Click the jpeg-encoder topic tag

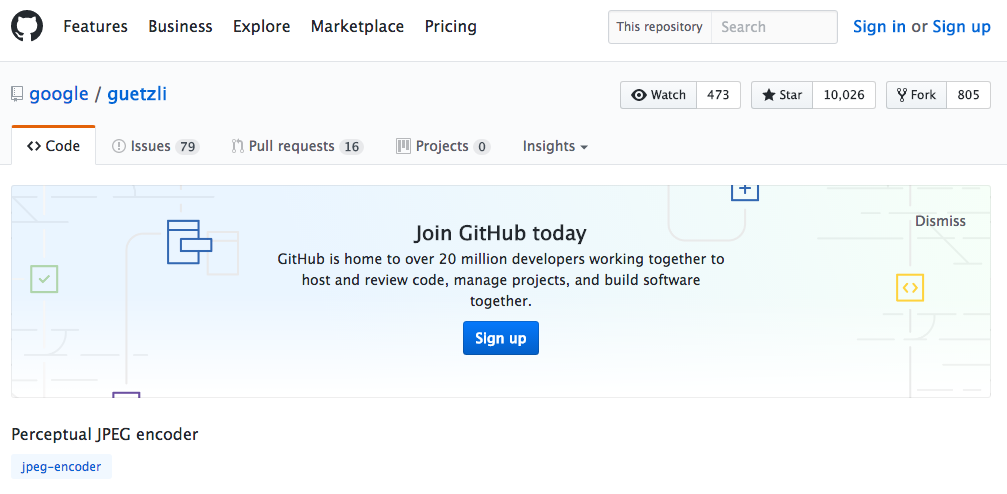click(x=62, y=467)
